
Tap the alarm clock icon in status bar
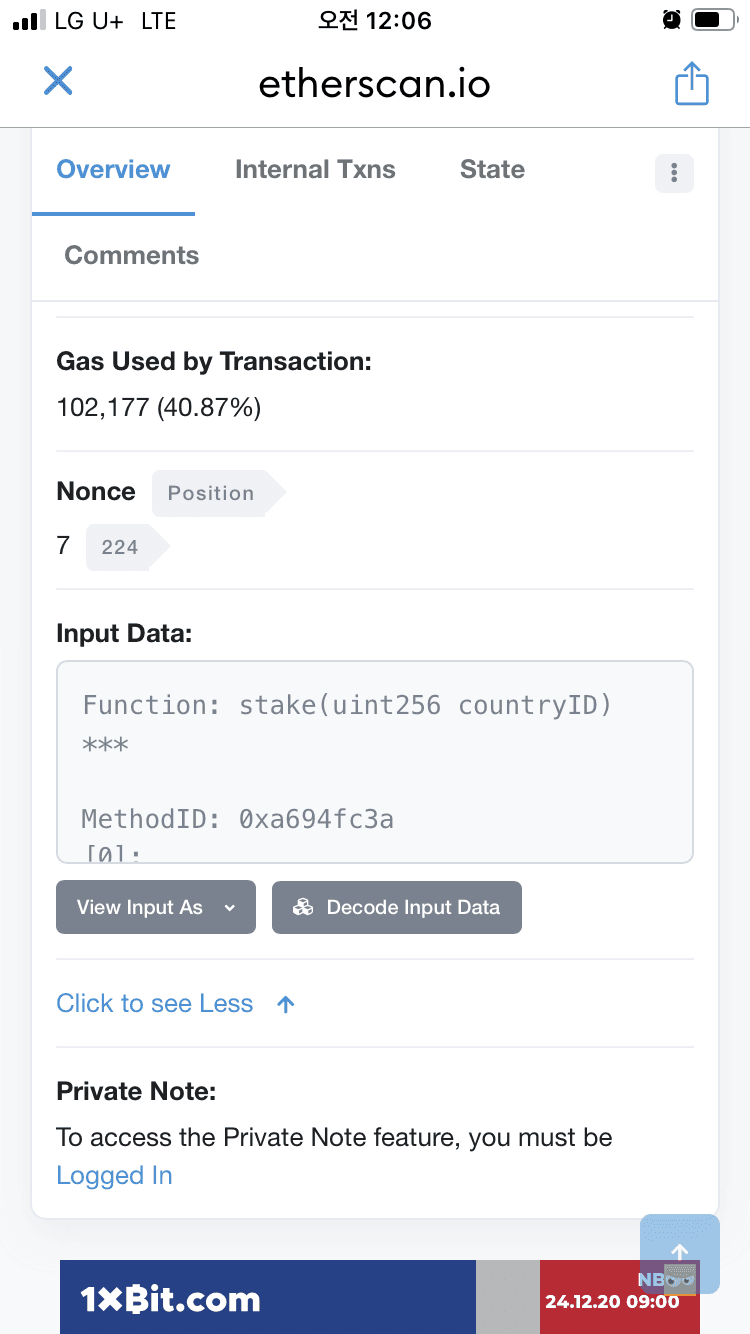pos(672,20)
